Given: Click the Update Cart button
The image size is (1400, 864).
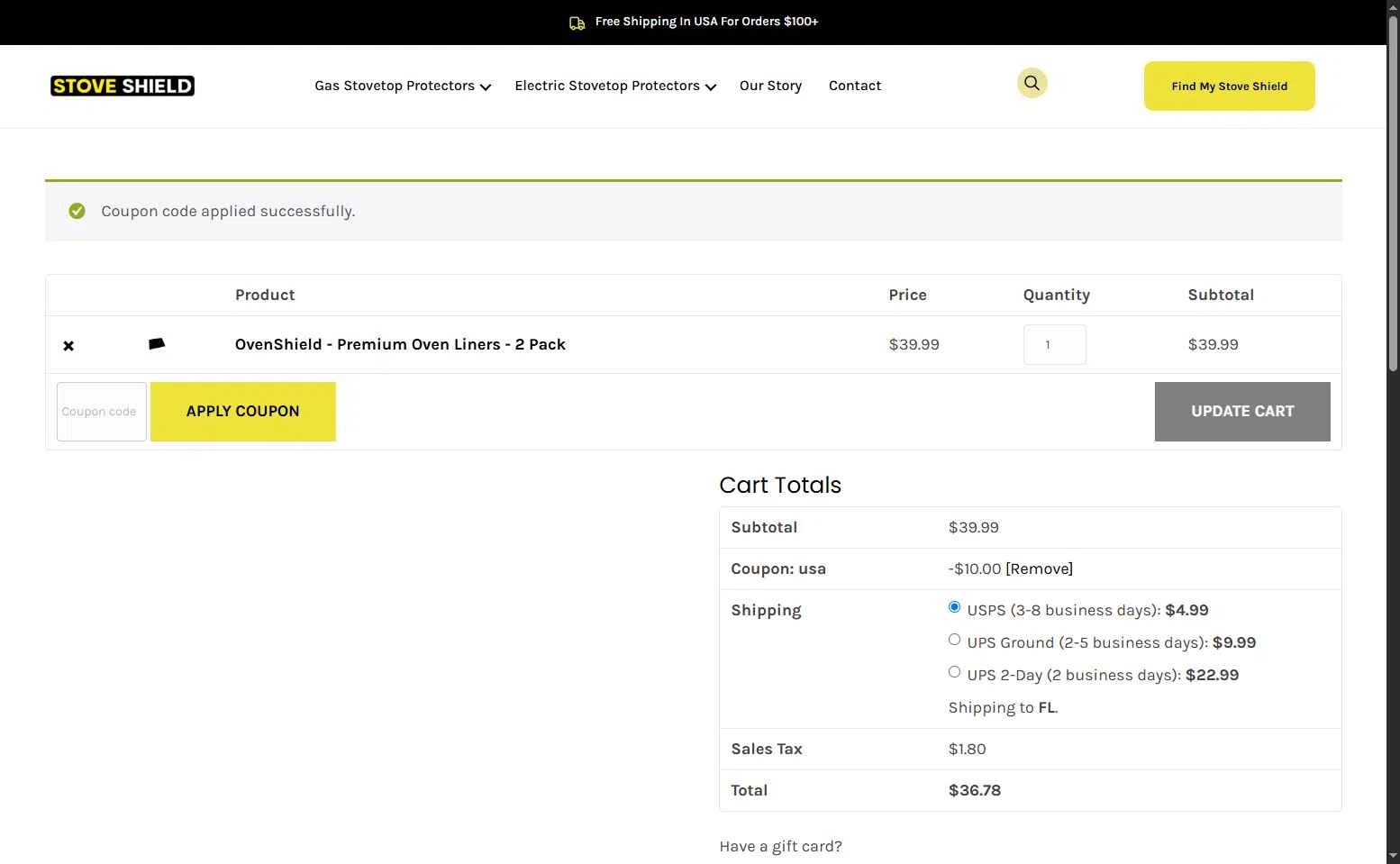Looking at the screenshot, I should click(1242, 412).
